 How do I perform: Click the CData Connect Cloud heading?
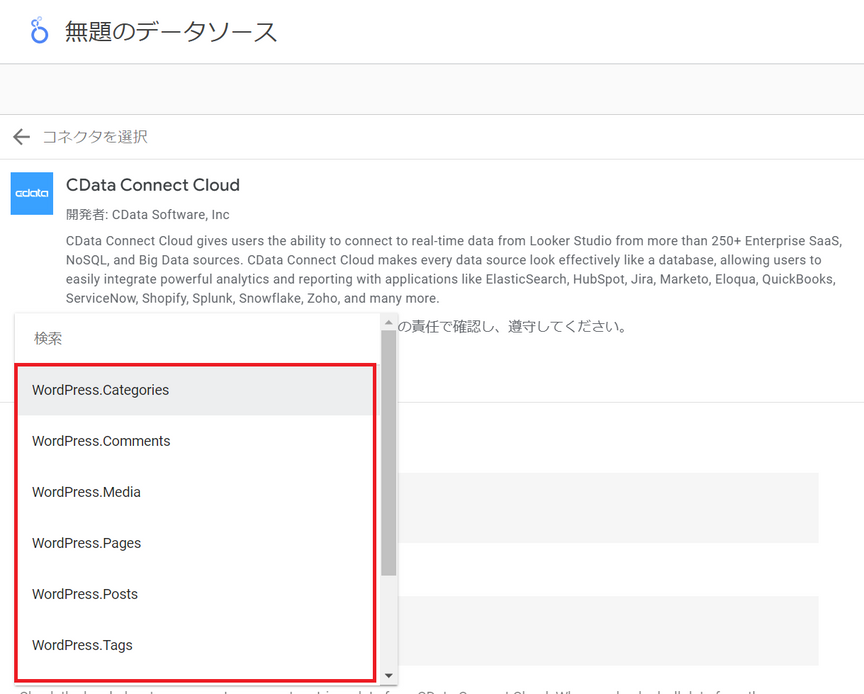(153, 185)
